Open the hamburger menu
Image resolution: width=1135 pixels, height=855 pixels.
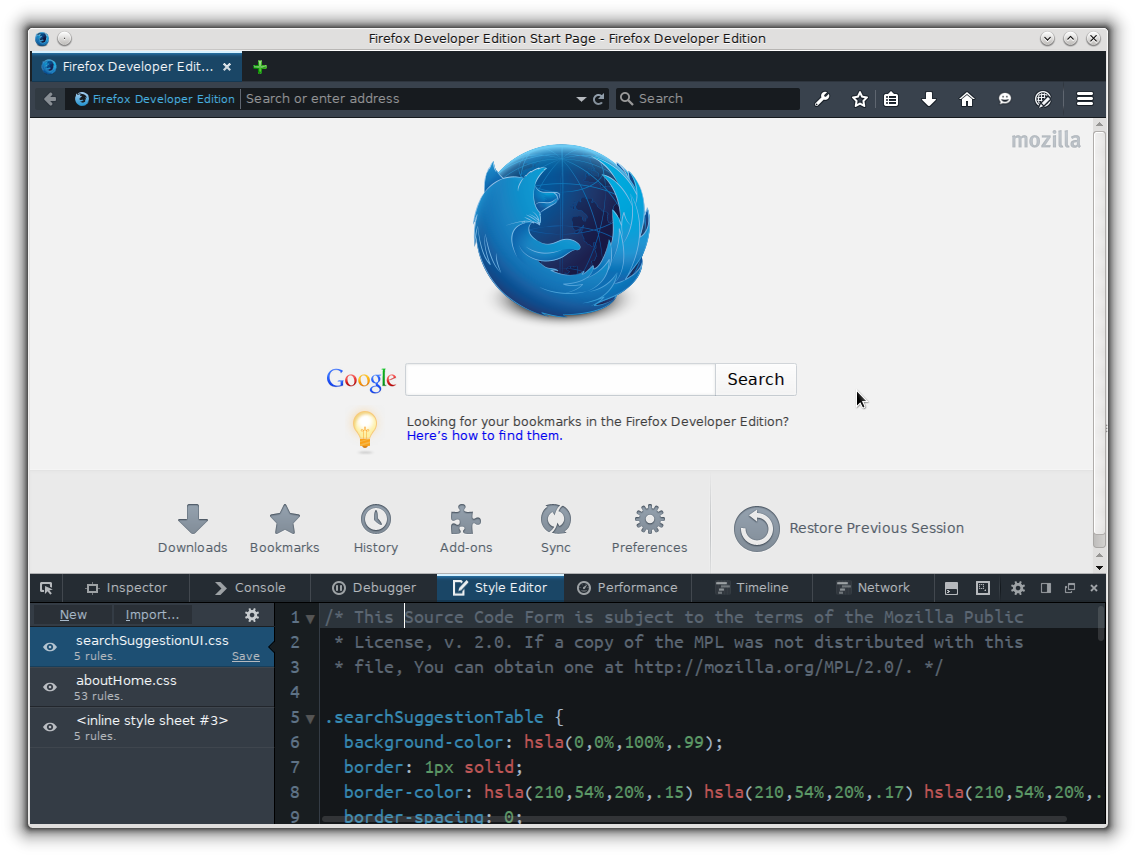(x=1084, y=99)
